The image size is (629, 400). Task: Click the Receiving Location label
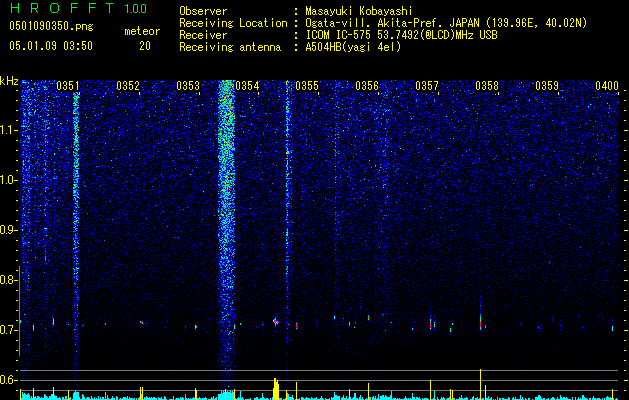(x=233, y=23)
